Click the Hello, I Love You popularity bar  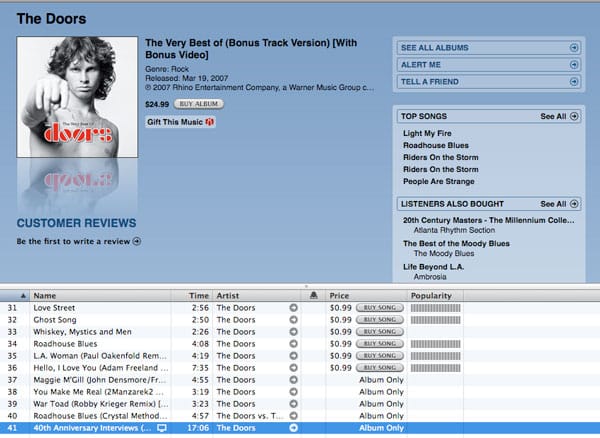tap(435, 368)
